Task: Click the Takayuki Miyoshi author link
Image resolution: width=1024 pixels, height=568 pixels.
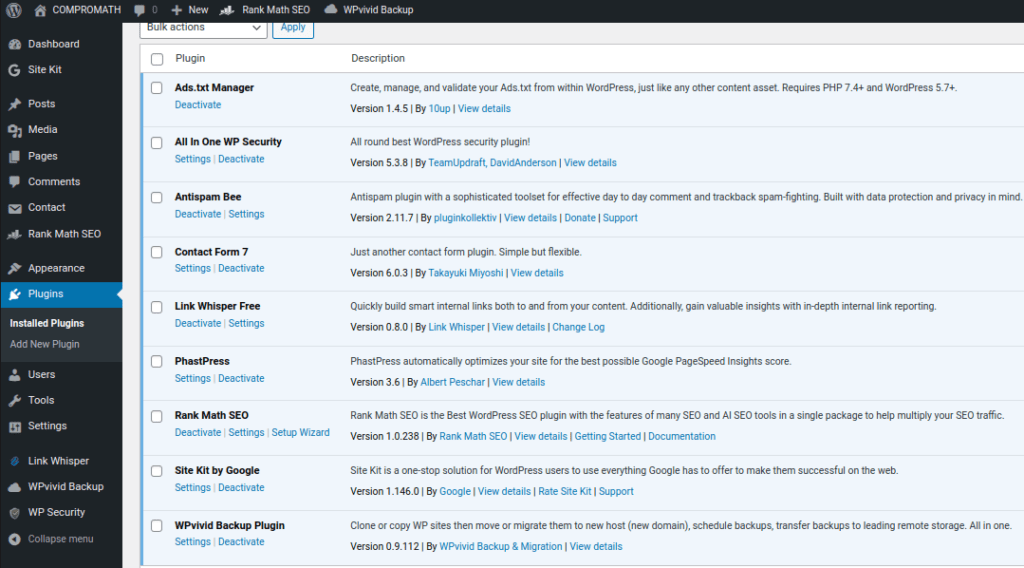Action: pos(466,273)
